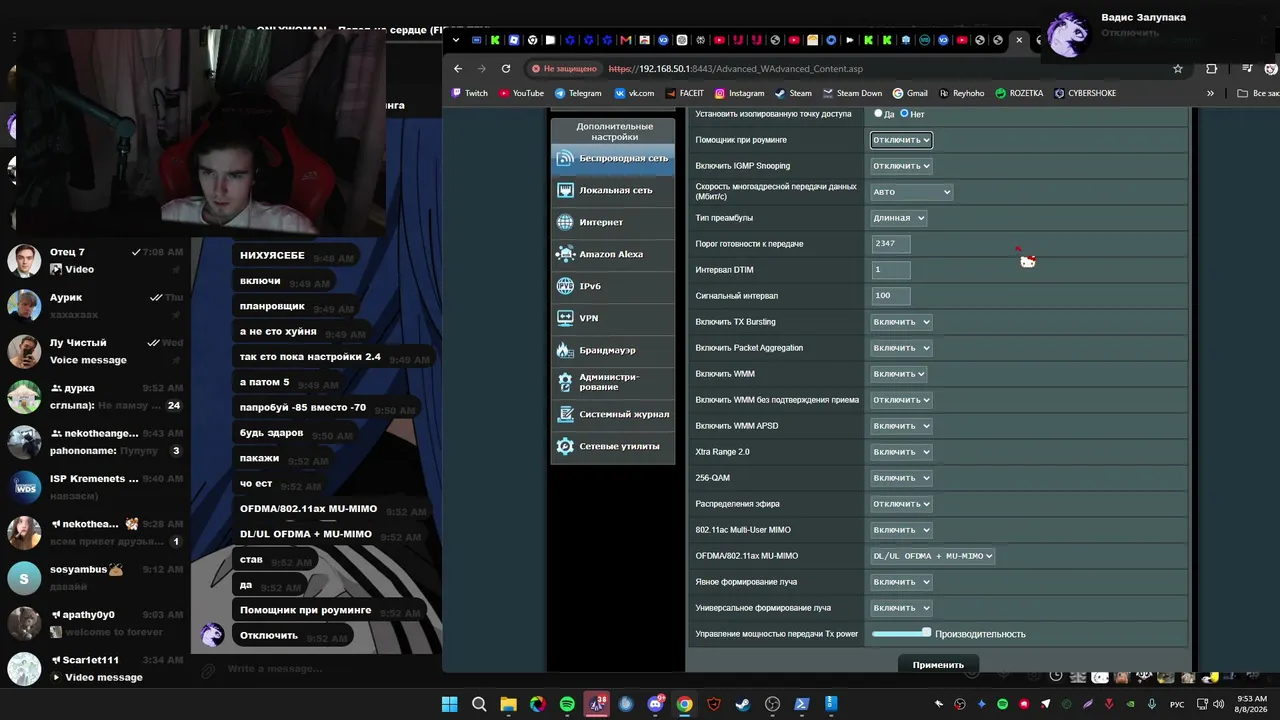Open the Twitch bookmark
Viewport: 1280px width, 720px height.
click(x=470, y=93)
